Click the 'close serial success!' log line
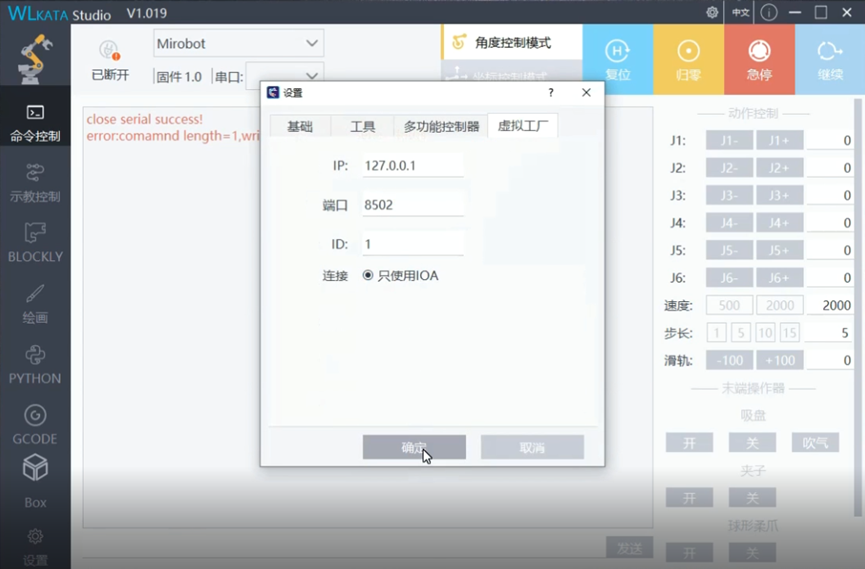The image size is (865, 569). pyautogui.click(x=145, y=119)
